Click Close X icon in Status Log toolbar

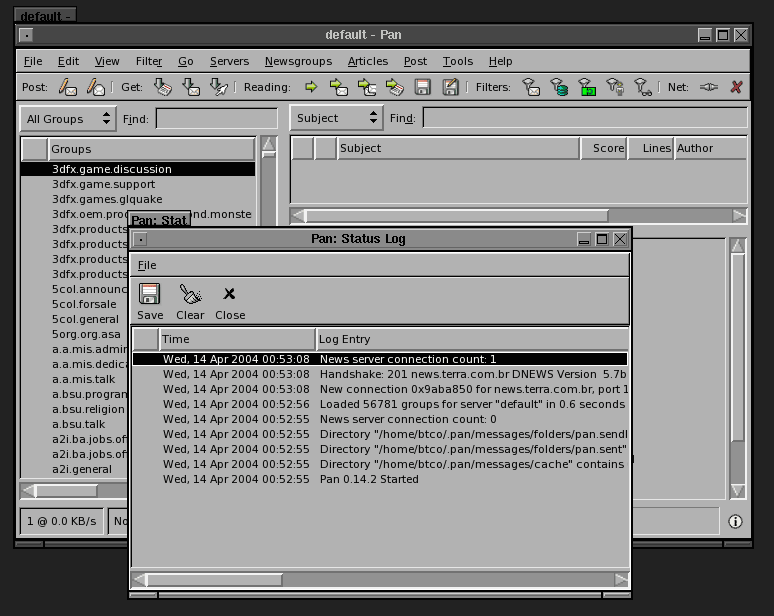[229, 294]
